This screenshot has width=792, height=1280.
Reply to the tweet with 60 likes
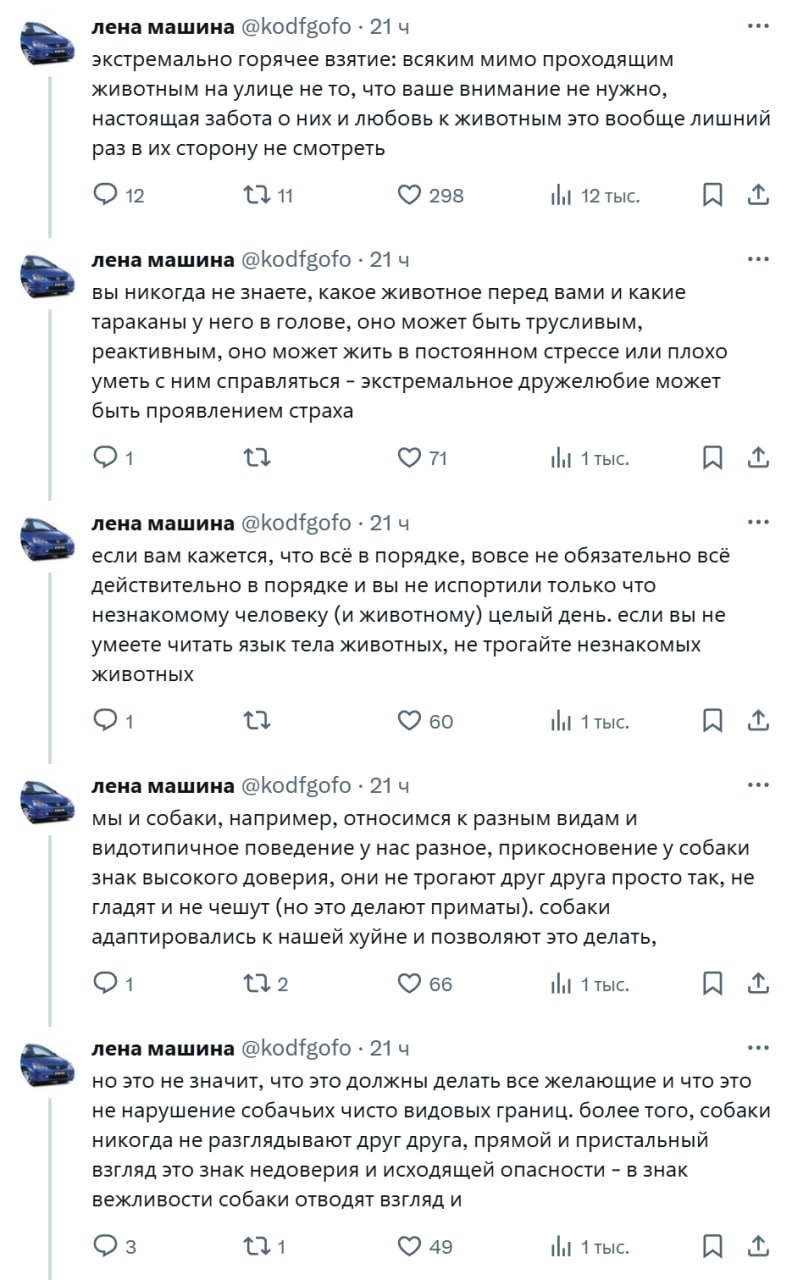pos(106,721)
